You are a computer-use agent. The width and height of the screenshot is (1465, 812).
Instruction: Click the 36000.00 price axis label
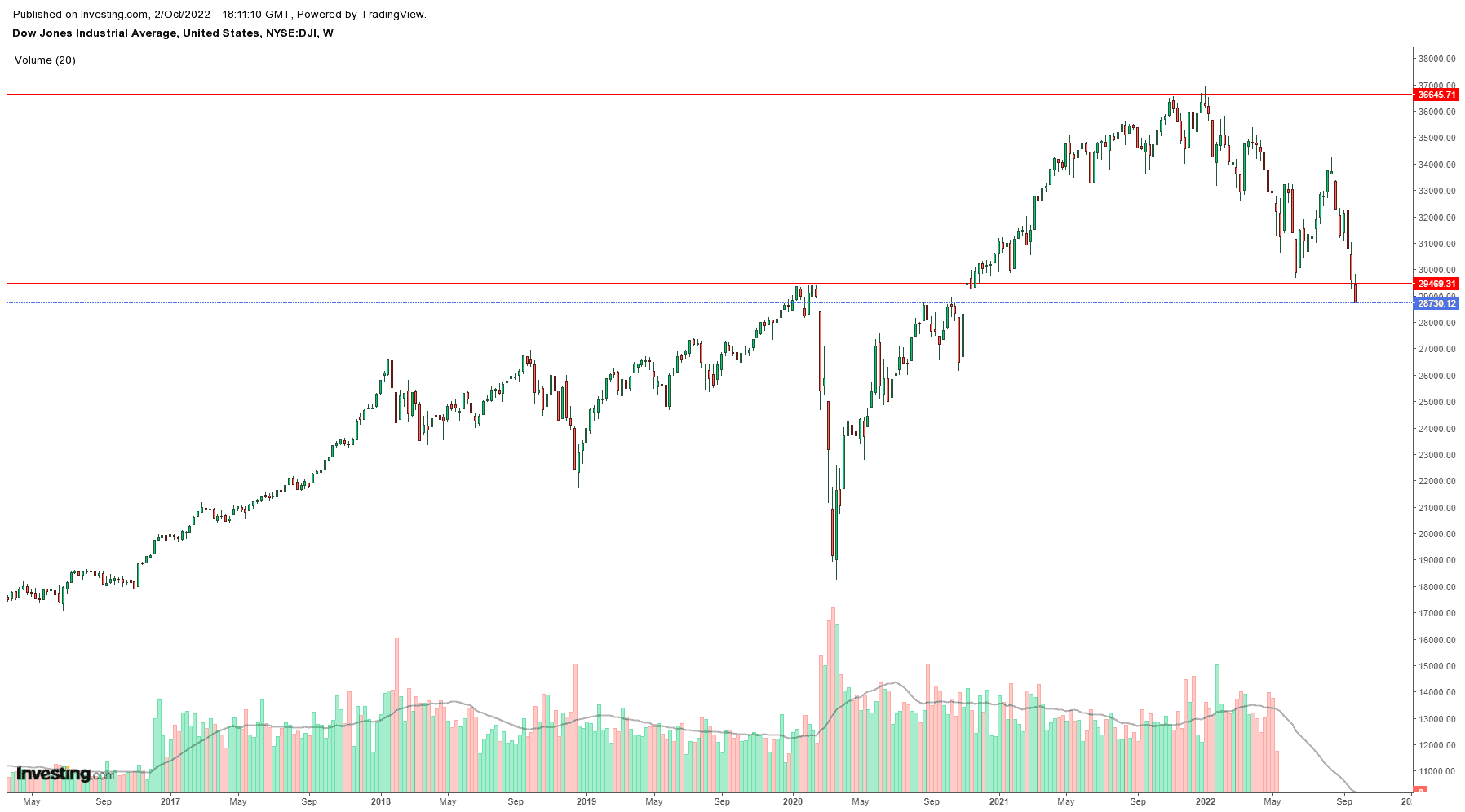pos(1436,112)
